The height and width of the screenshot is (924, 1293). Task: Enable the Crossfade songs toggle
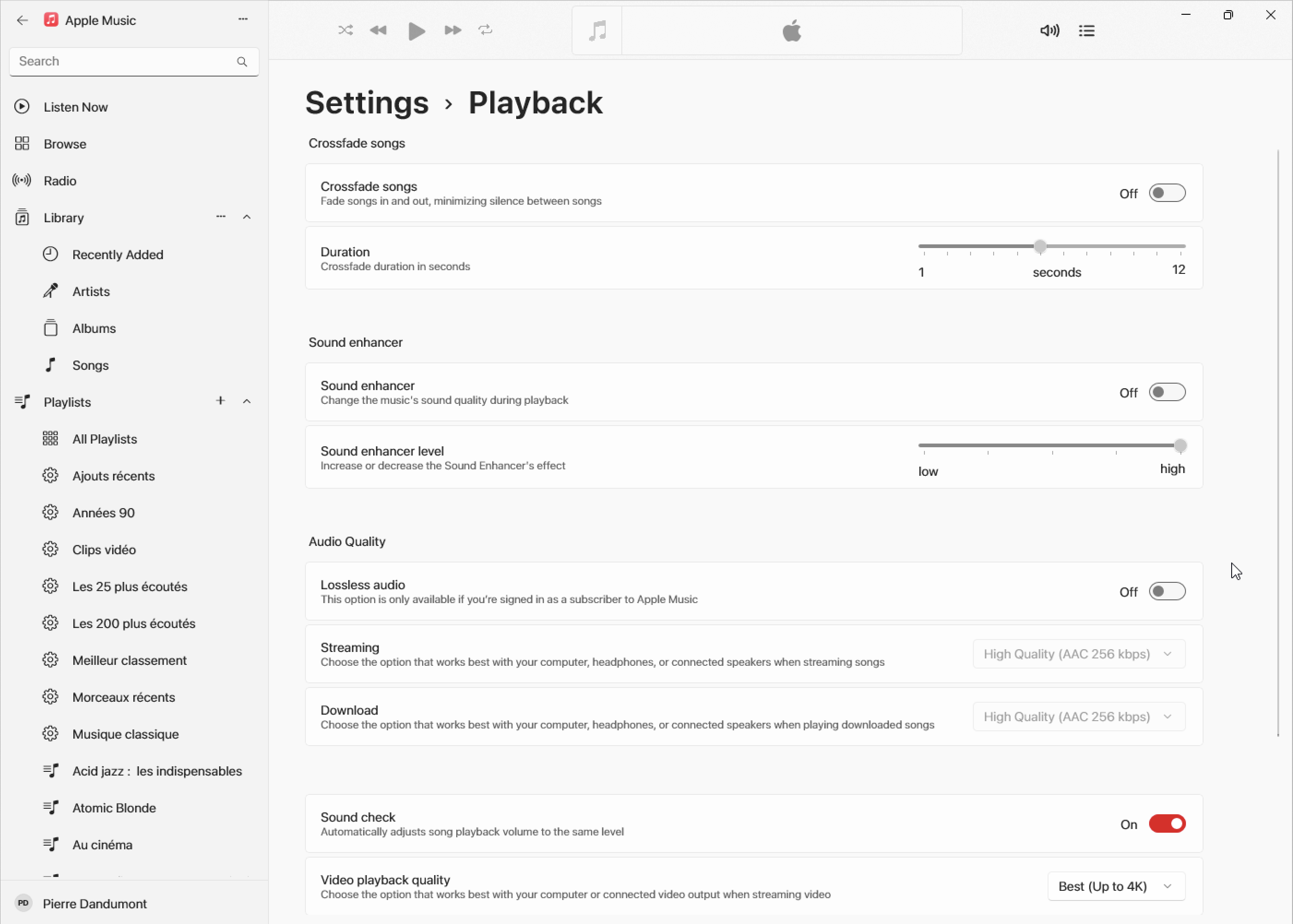coord(1167,194)
